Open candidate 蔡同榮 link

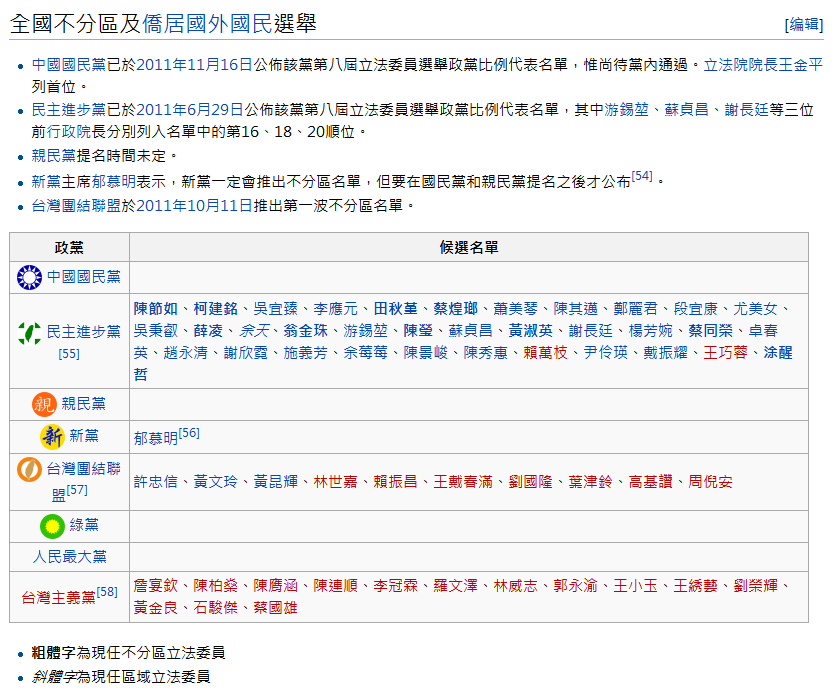click(x=711, y=331)
